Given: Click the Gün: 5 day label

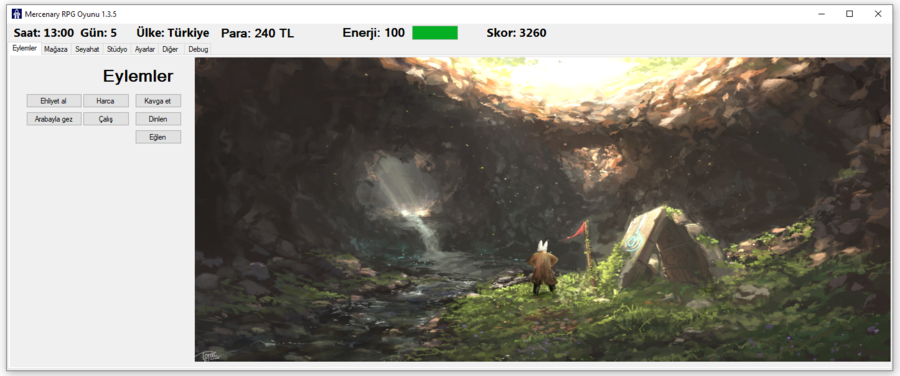Looking at the screenshot, I should click(x=99, y=33).
